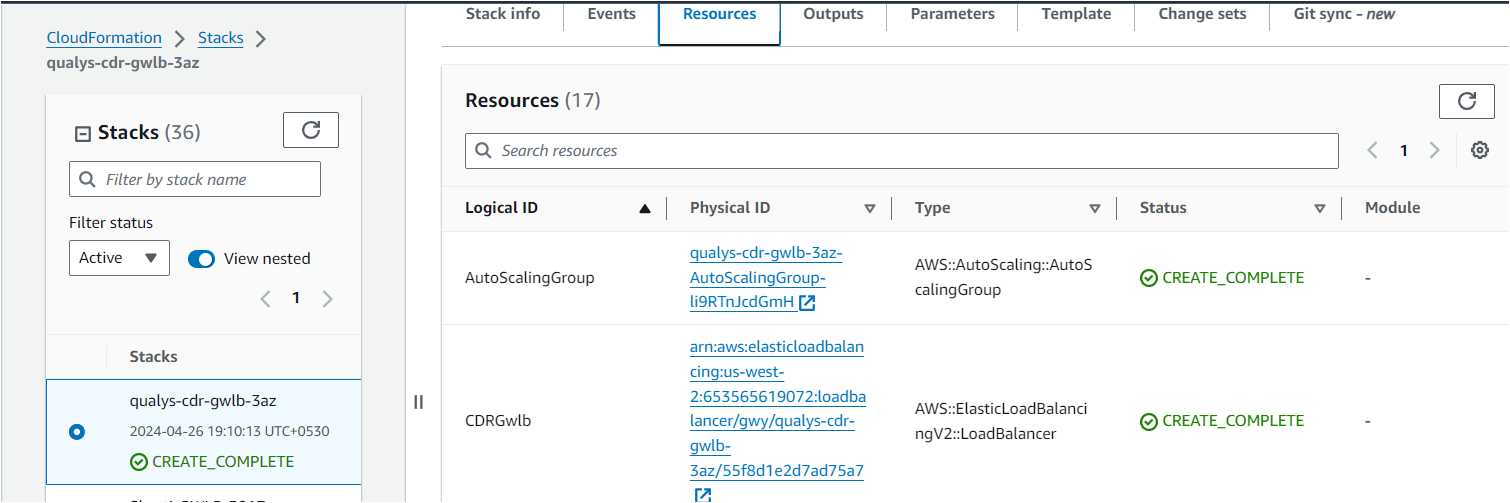Select the Resources tab
Image resolution: width=1510 pixels, height=503 pixels.
tap(719, 16)
